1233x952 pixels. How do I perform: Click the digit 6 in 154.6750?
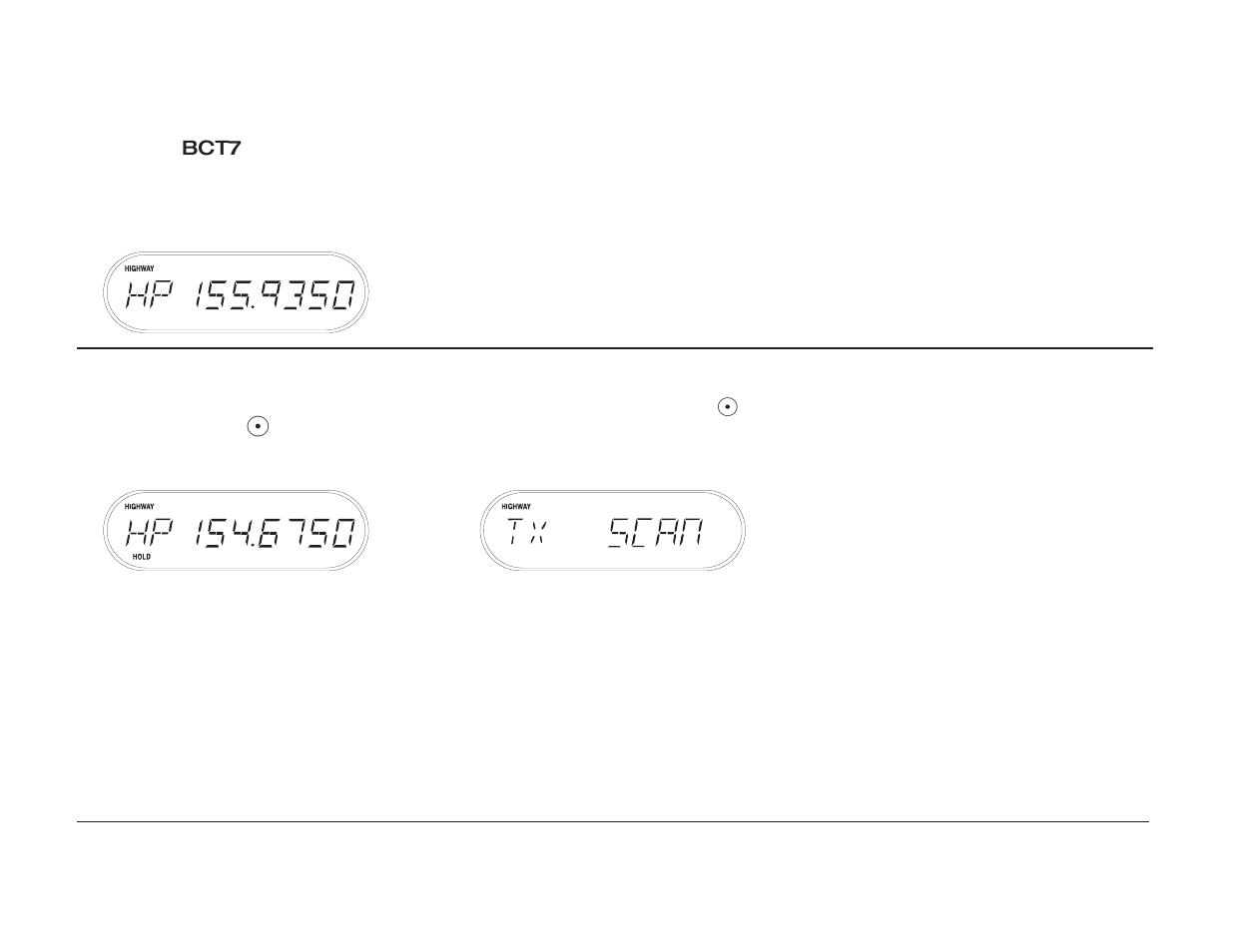tap(268, 532)
